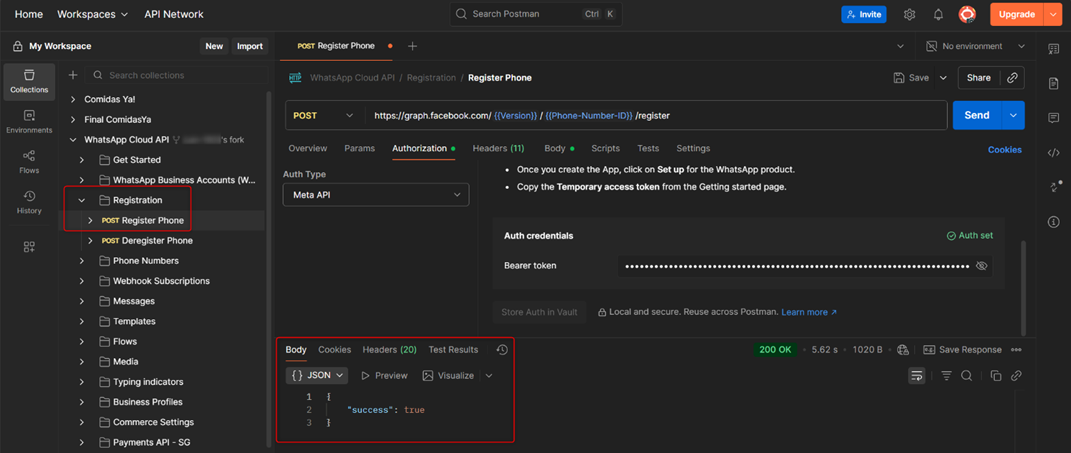Open the Flows sidebar icon
Image resolution: width=1071 pixels, height=453 pixels.
click(29, 162)
